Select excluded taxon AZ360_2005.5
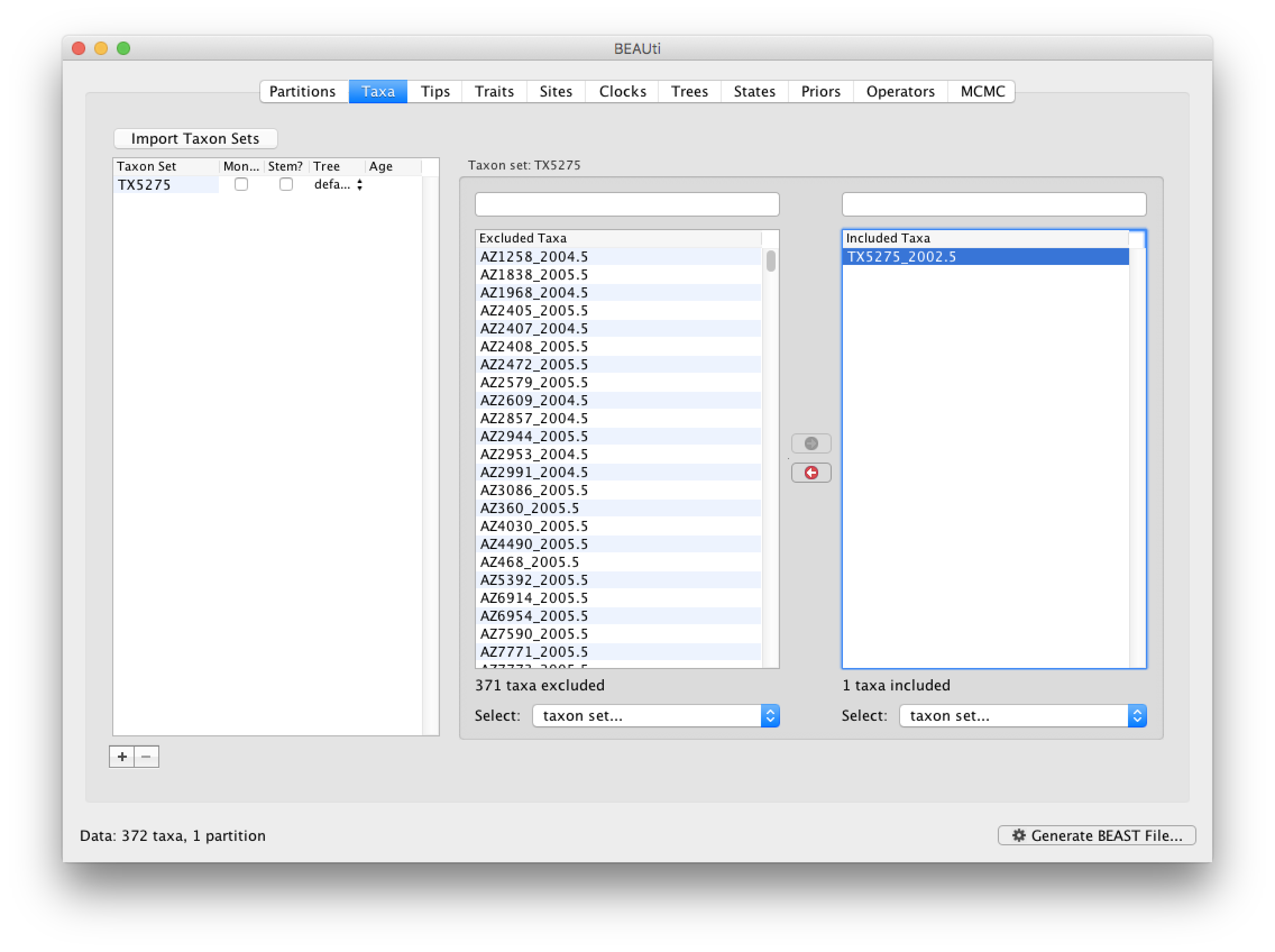1275x952 pixels. click(619, 507)
